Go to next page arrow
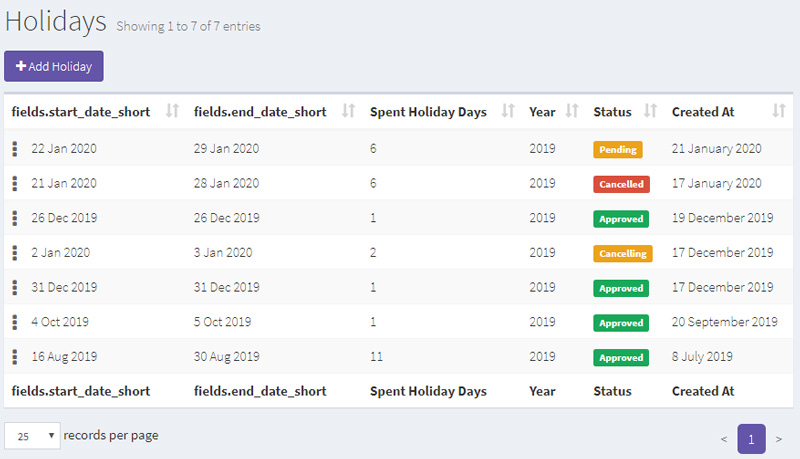Image resolution: width=800 pixels, height=459 pixels. coord(779,439)
